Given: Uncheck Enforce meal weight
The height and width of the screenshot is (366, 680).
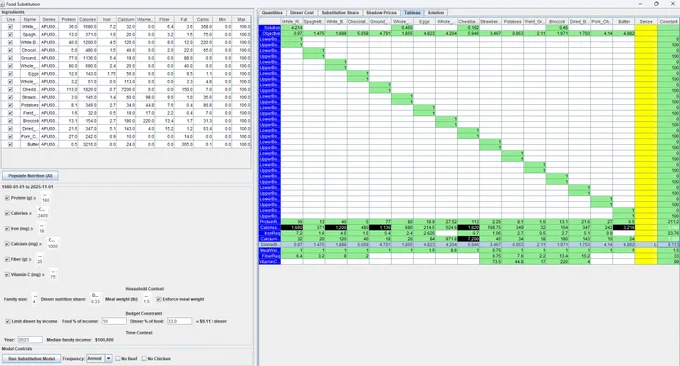Looking at the screenshot, I should point(159,299).
